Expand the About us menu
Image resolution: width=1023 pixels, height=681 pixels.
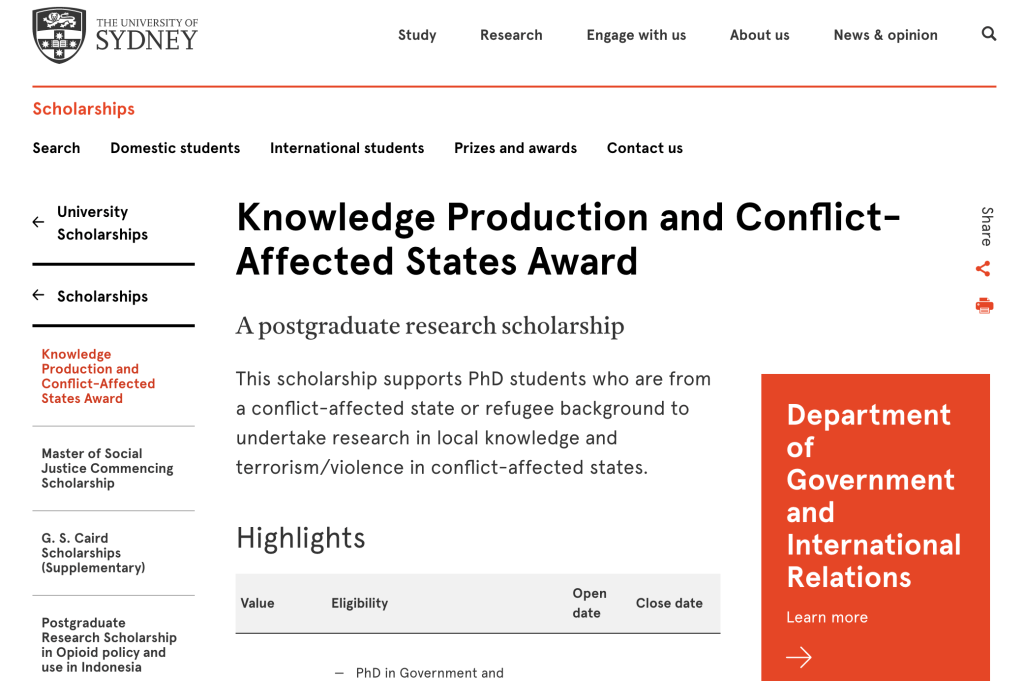pyautogui.click(x=759, y=35)
